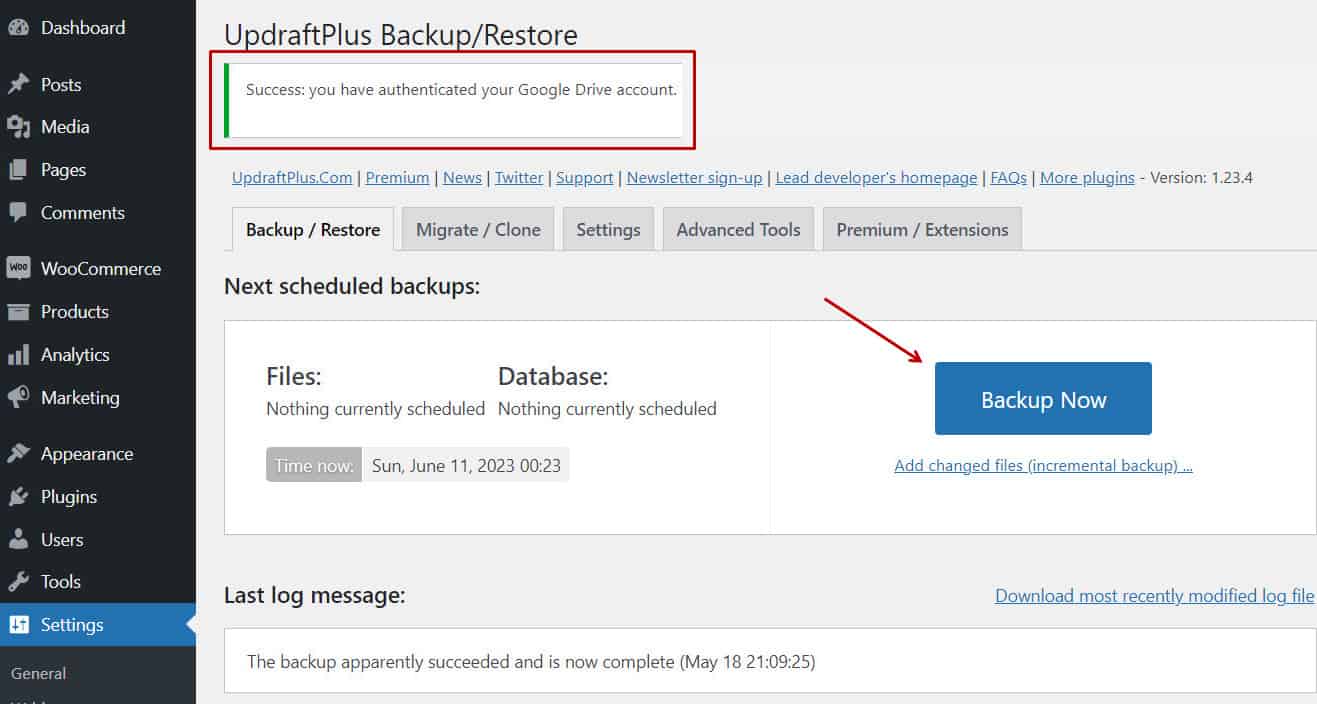The width and height of the screenshot is (1317, 704).
Task: Click the Analytics bar chart icon
Action: 18,355
